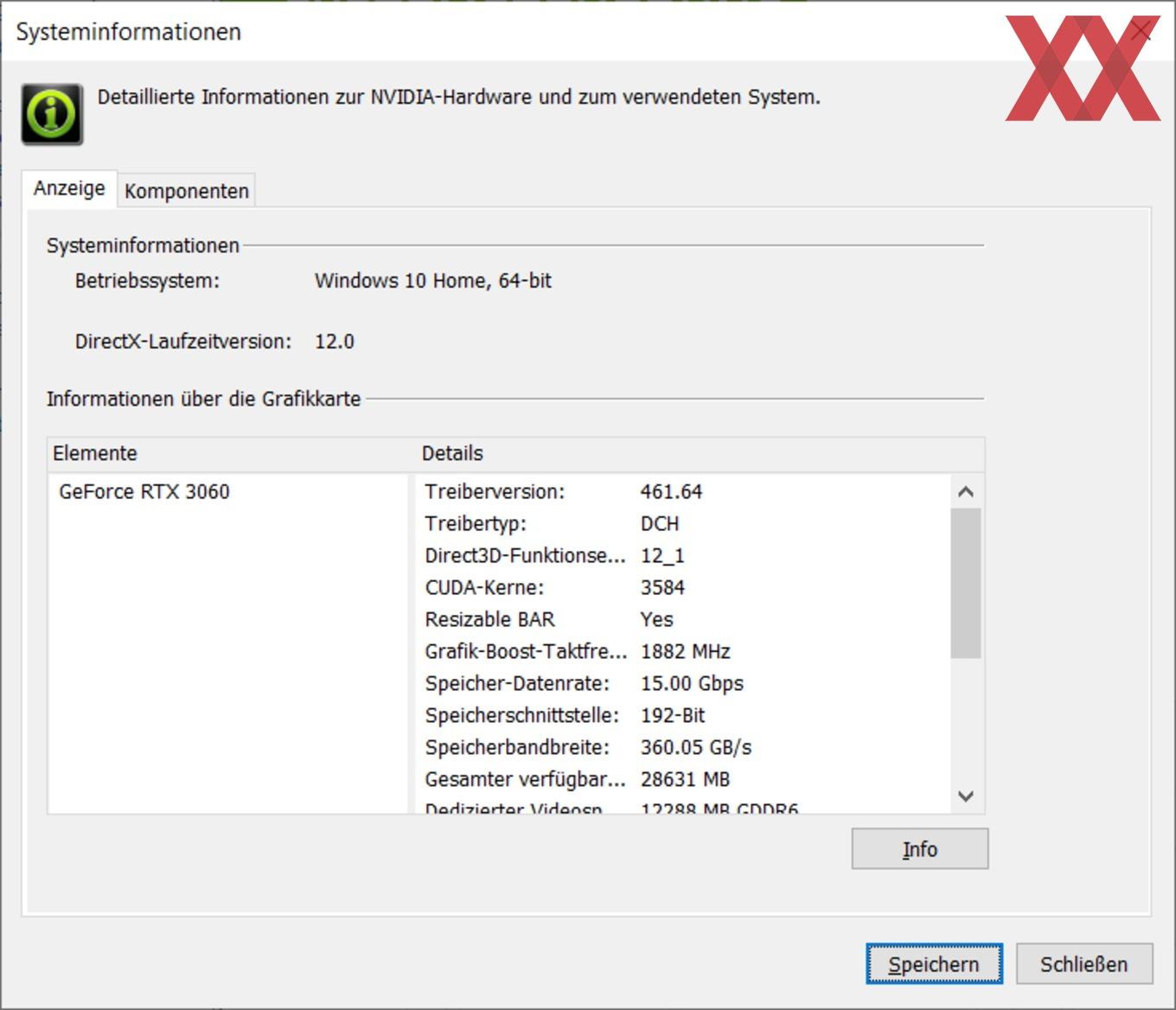
Task: Close the dialog with the Schließen button
Action: click(1084, 964)
